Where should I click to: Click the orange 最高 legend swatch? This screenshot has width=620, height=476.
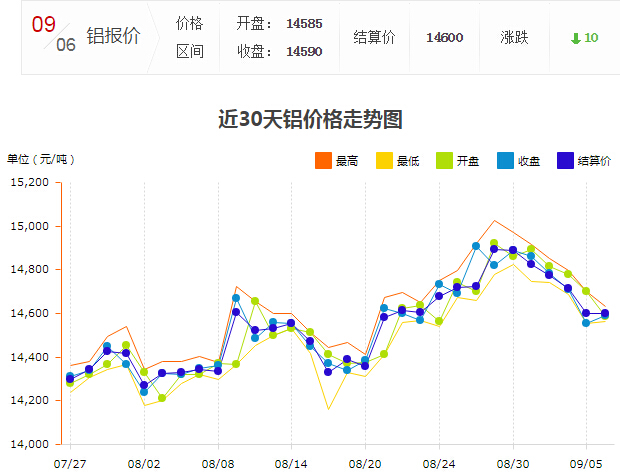pyautogui.click(x=323, y=161)
